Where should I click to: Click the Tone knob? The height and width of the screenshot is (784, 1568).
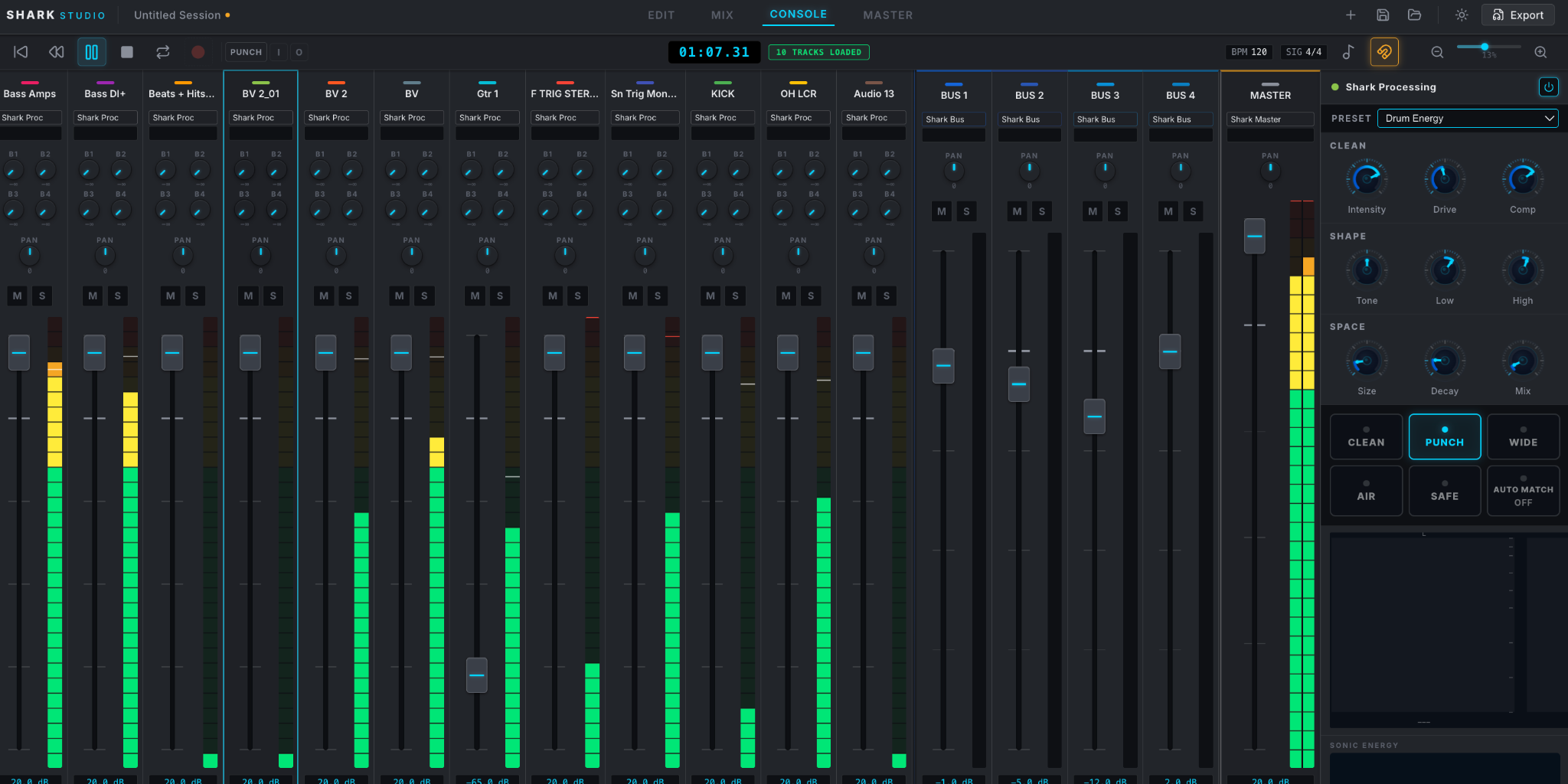pos(1367,269)
